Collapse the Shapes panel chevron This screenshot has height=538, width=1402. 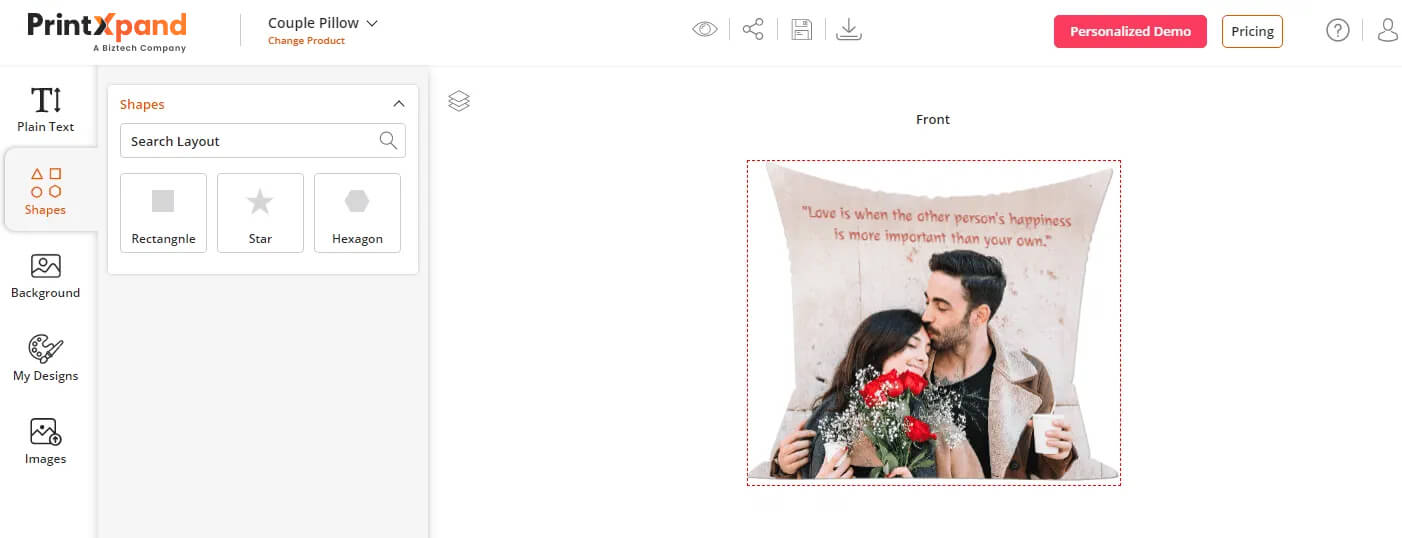(x=399, y=104)
